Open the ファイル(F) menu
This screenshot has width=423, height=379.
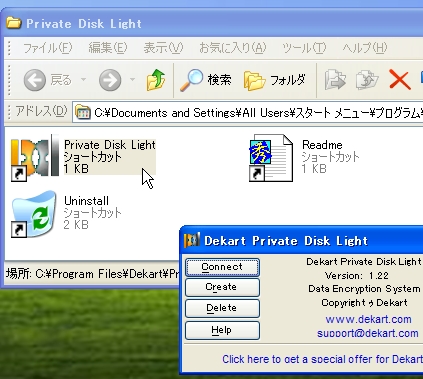47,48
